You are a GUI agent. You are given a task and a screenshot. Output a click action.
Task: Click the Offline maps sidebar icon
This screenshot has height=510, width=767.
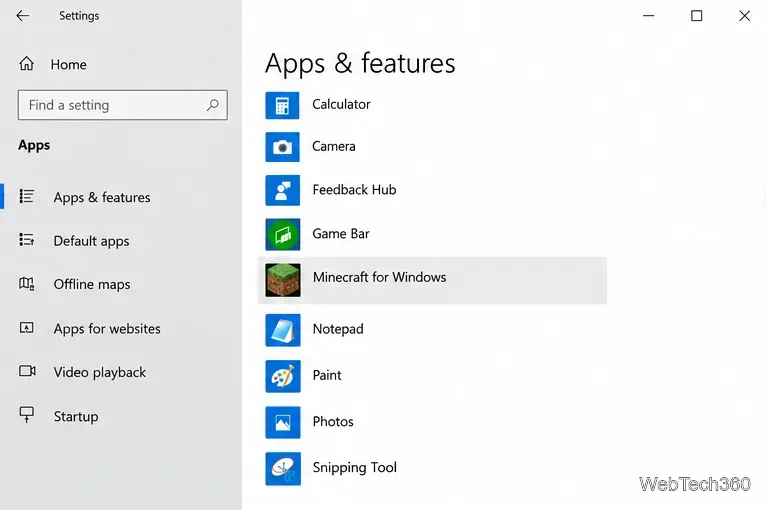[26, 284]
